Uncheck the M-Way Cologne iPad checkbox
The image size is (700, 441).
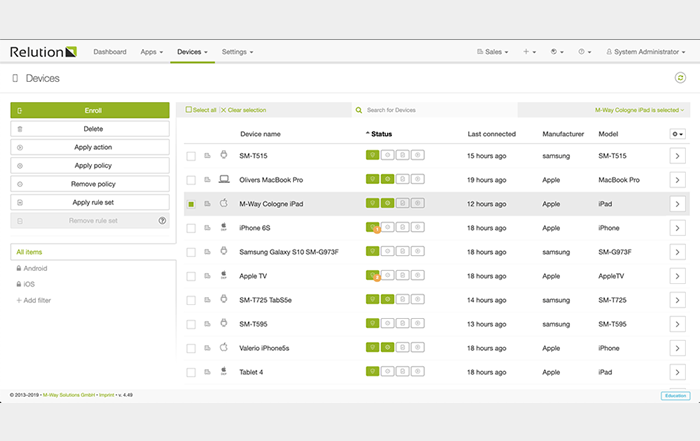191,204
